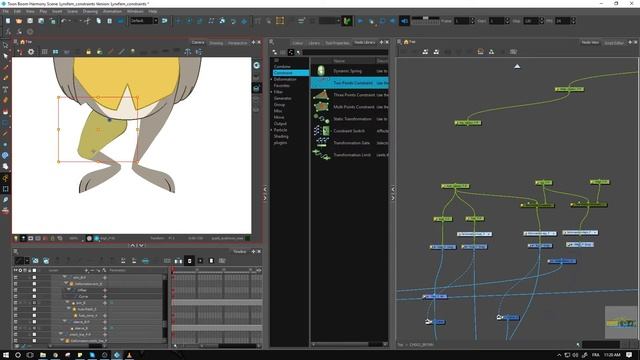Toggle the light bulb icon in Camera status bar
This screenshot has height=360, width=640.
16,238
